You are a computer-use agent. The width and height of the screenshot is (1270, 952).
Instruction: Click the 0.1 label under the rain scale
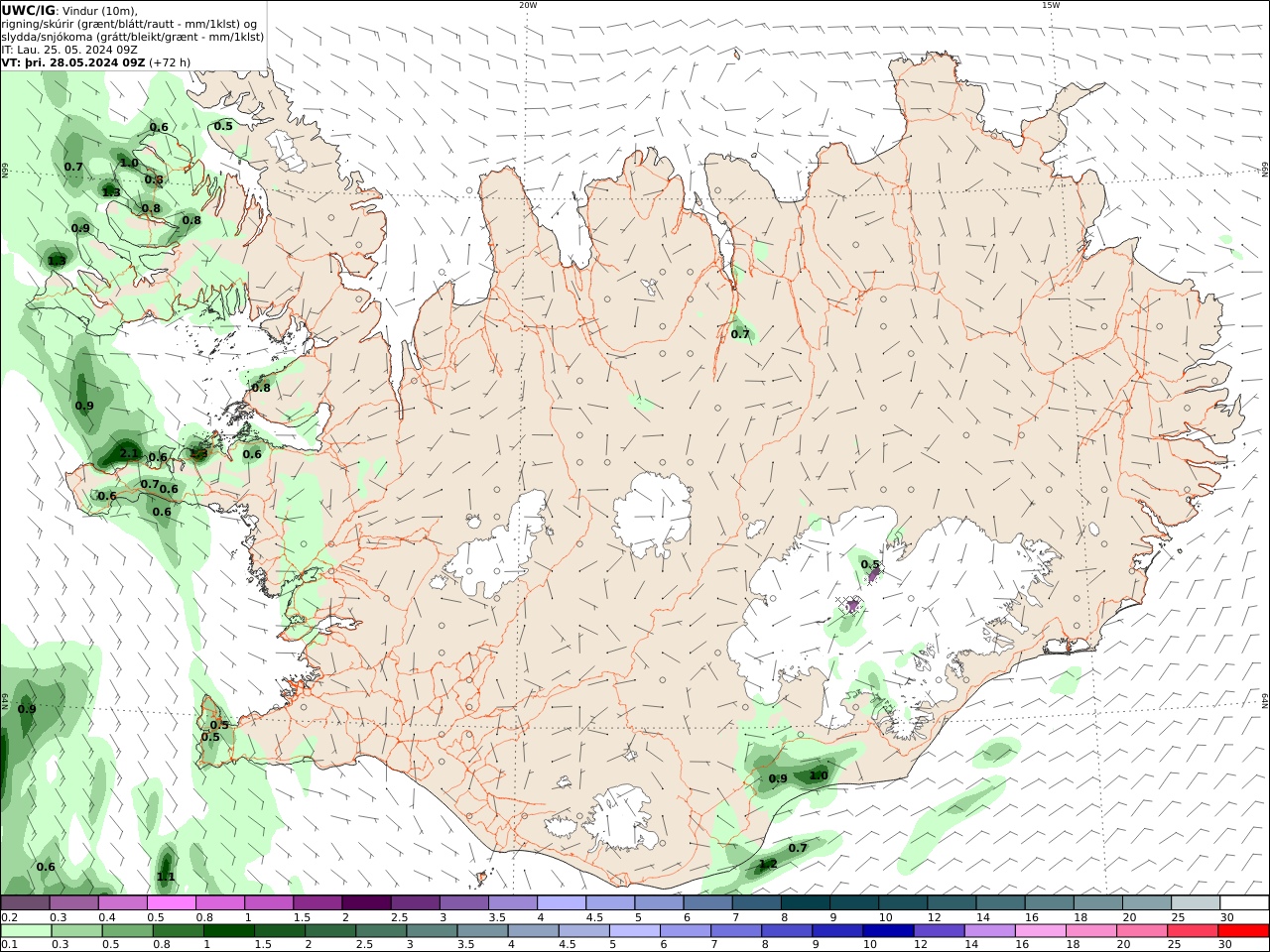pos(9,945)
